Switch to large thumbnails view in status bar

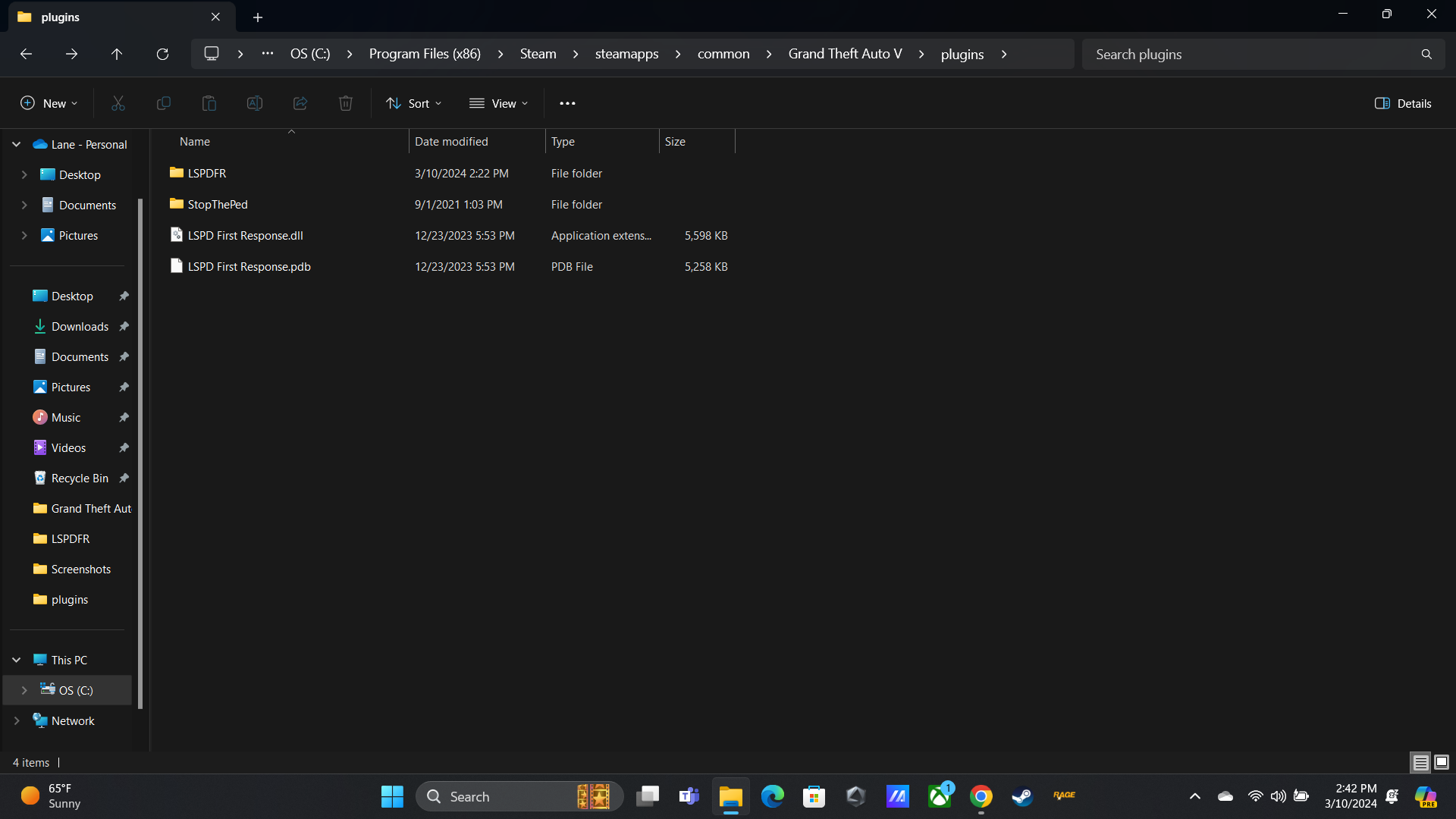[x=1442, y=762]
